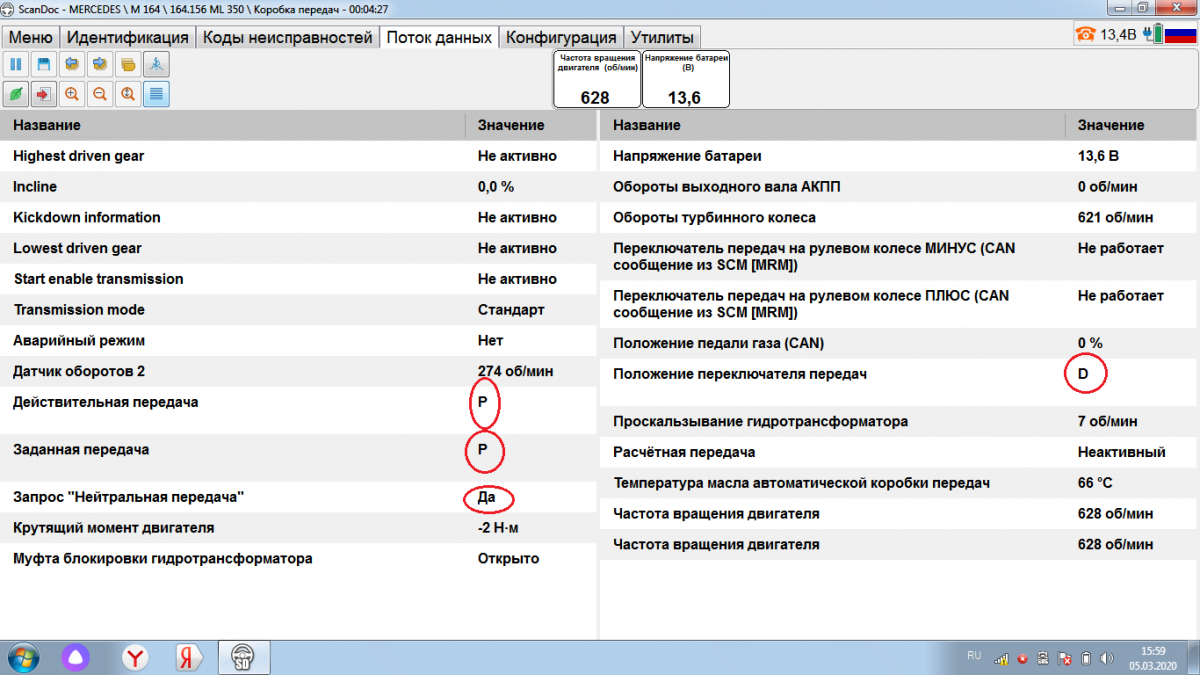Select the Действительная передача row
This screenshot has height=675, width=1200.
(x=298, y=410)
